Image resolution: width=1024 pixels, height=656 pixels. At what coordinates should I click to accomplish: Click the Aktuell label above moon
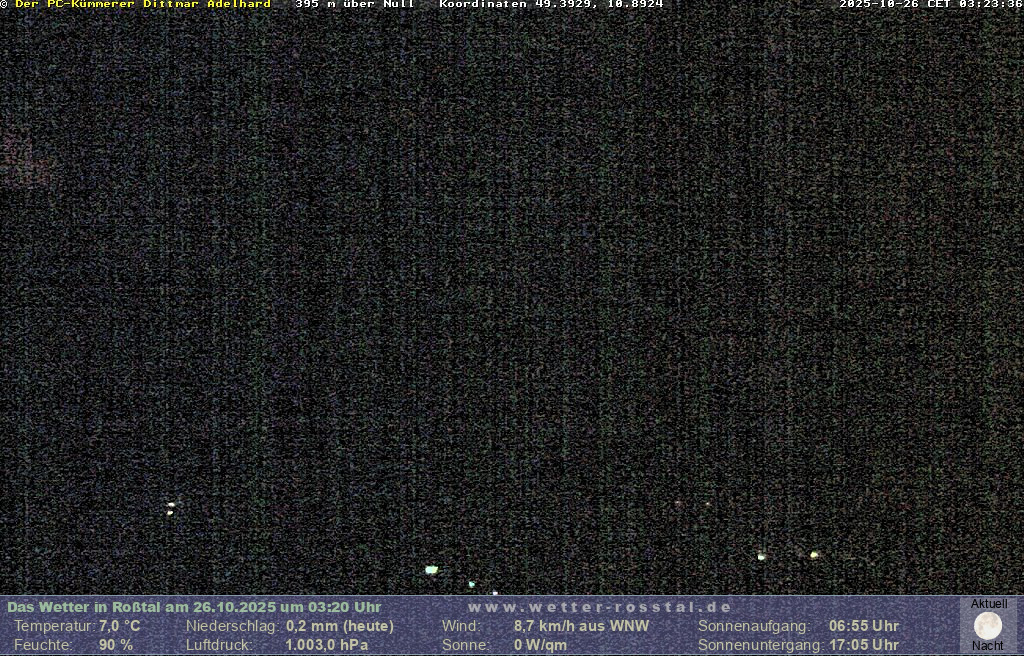tap(989, 604)
